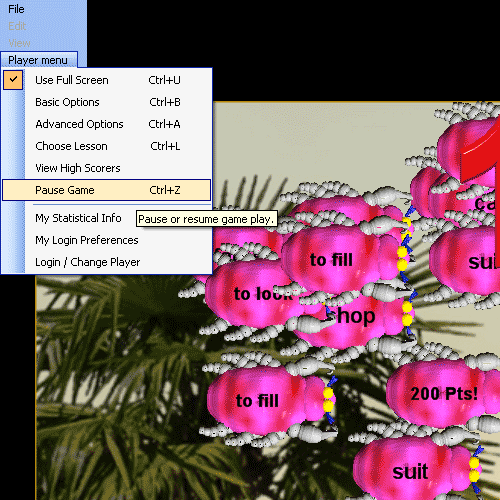The image size is (500, 500).
Task: Open the File menu
Action: 16,9
